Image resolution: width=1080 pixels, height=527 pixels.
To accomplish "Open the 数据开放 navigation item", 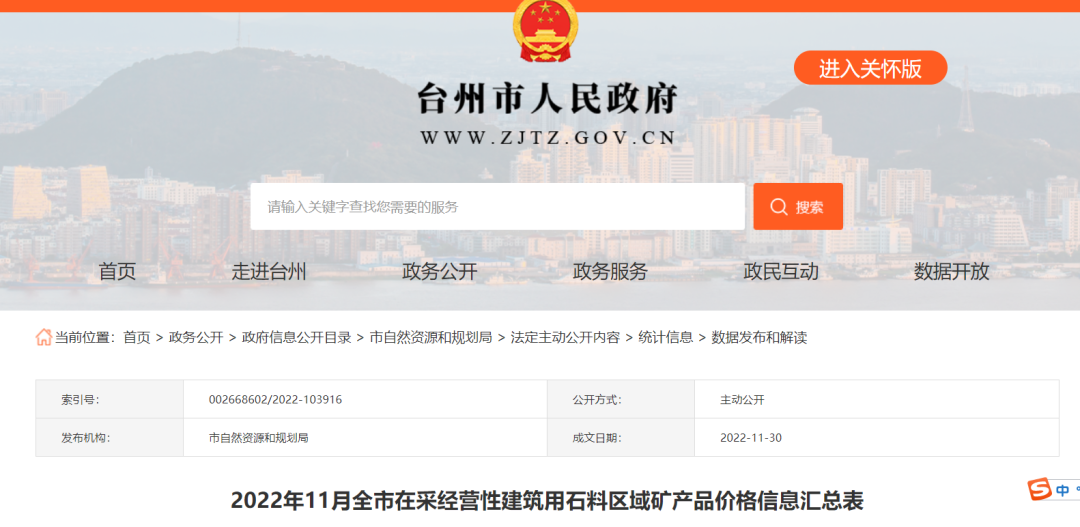I will [x=951, y=271].
